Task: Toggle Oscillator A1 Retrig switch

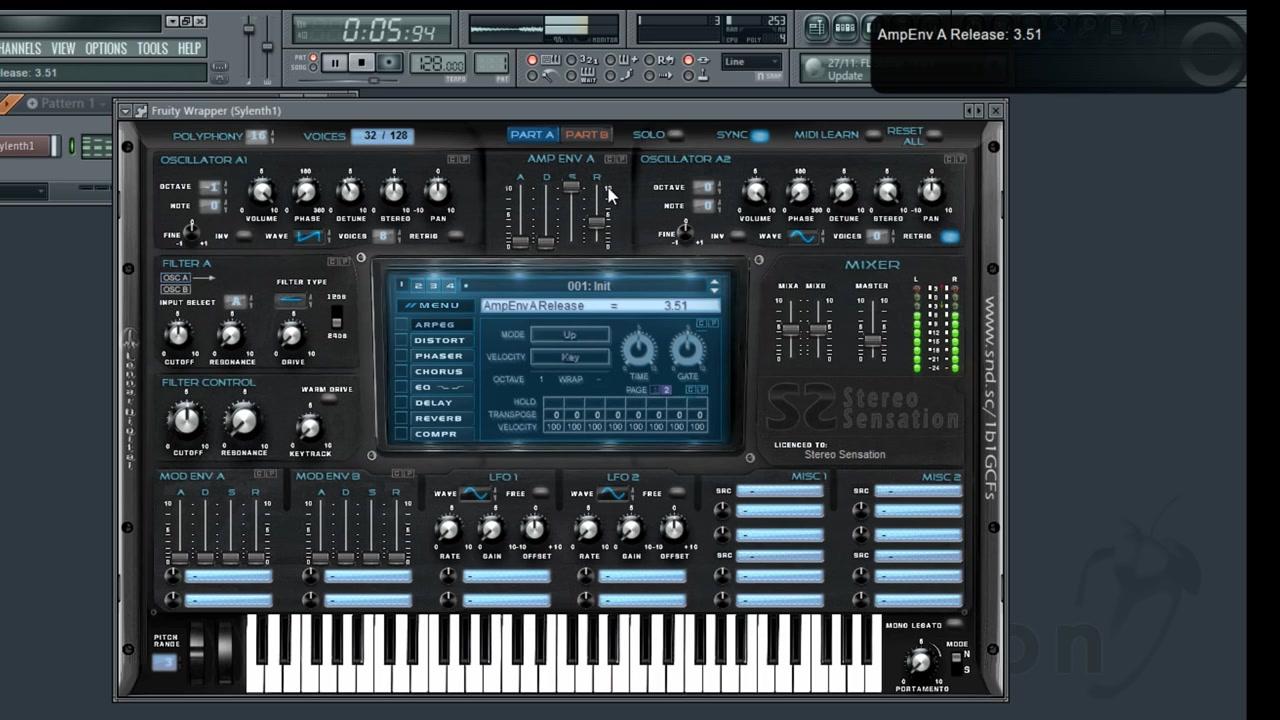Action: 456,236
